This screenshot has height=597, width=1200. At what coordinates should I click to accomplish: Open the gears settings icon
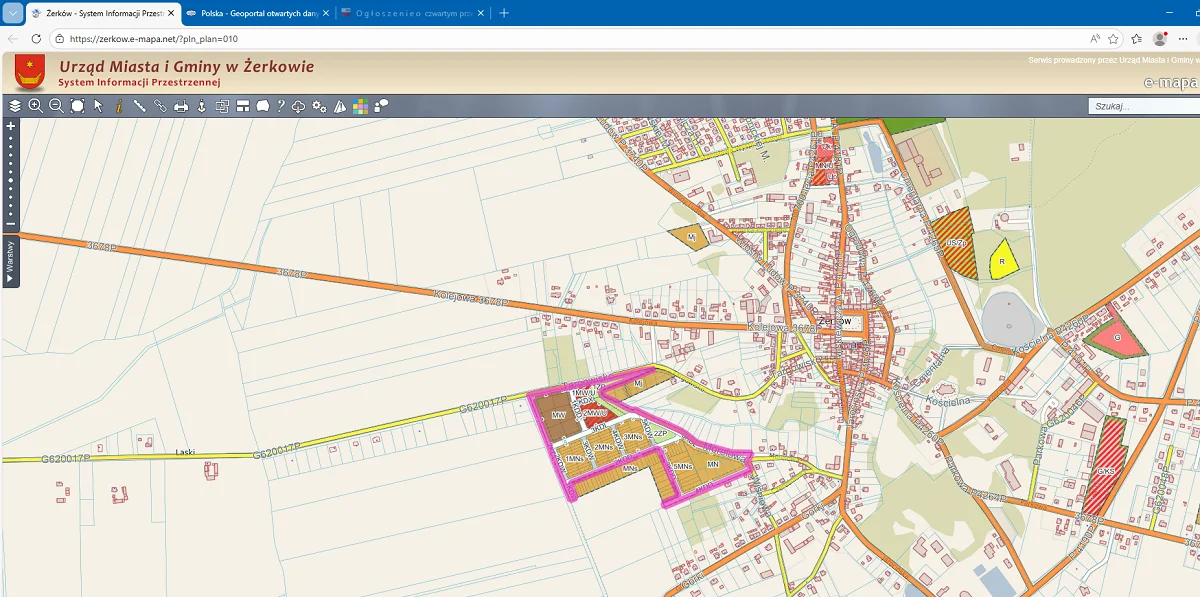[319, 106]
